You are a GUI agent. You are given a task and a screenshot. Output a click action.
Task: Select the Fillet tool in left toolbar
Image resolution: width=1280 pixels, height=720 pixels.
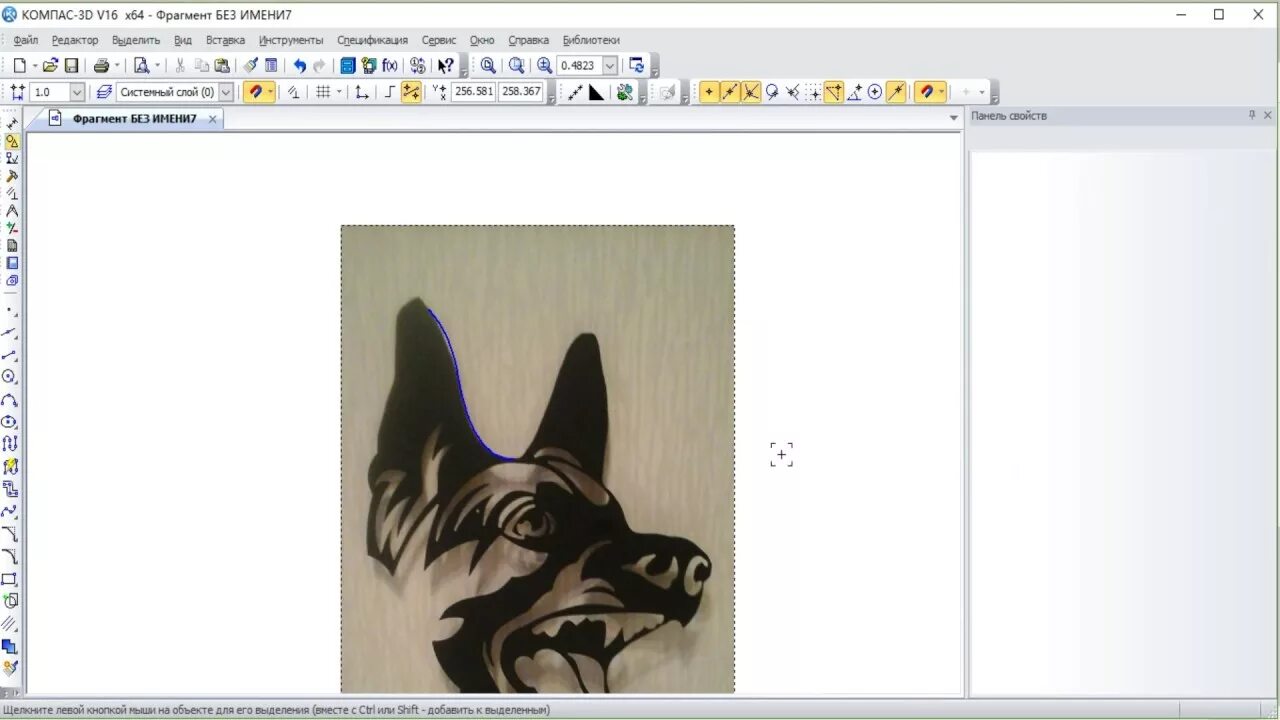click(11, 556)
